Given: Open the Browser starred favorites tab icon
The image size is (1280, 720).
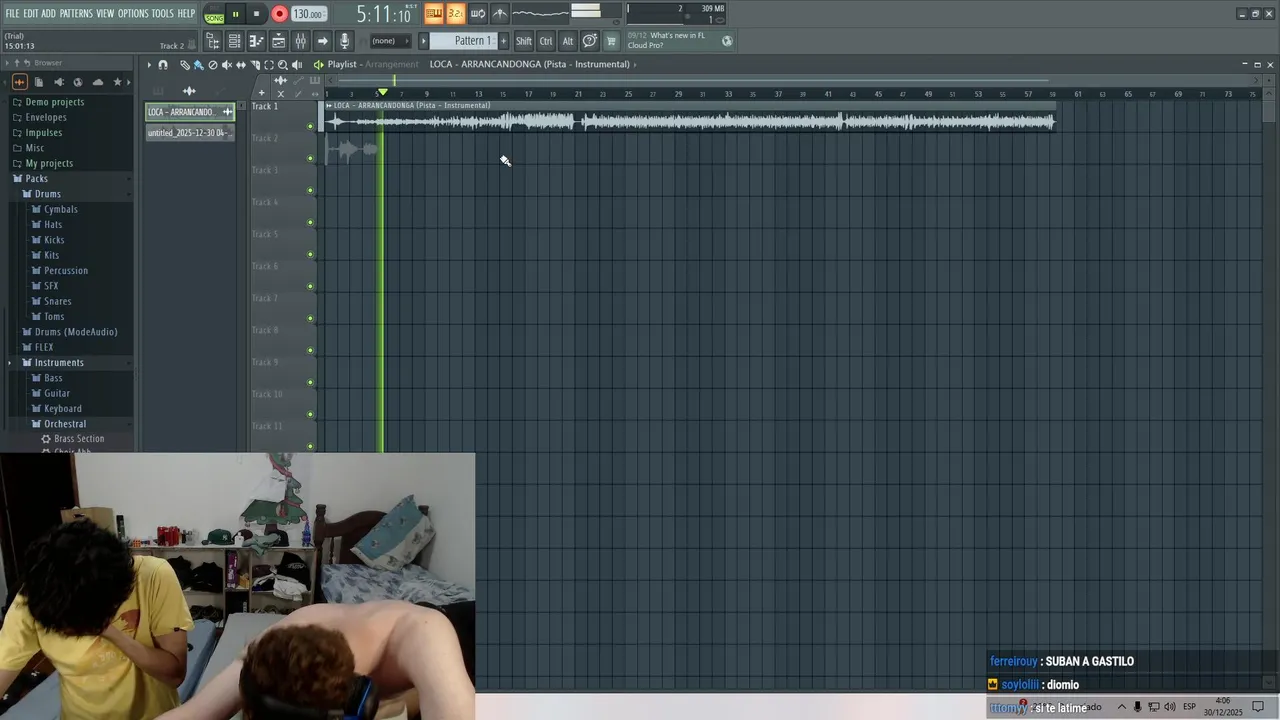Looking at the screenshot, I should tap(117, 82).
